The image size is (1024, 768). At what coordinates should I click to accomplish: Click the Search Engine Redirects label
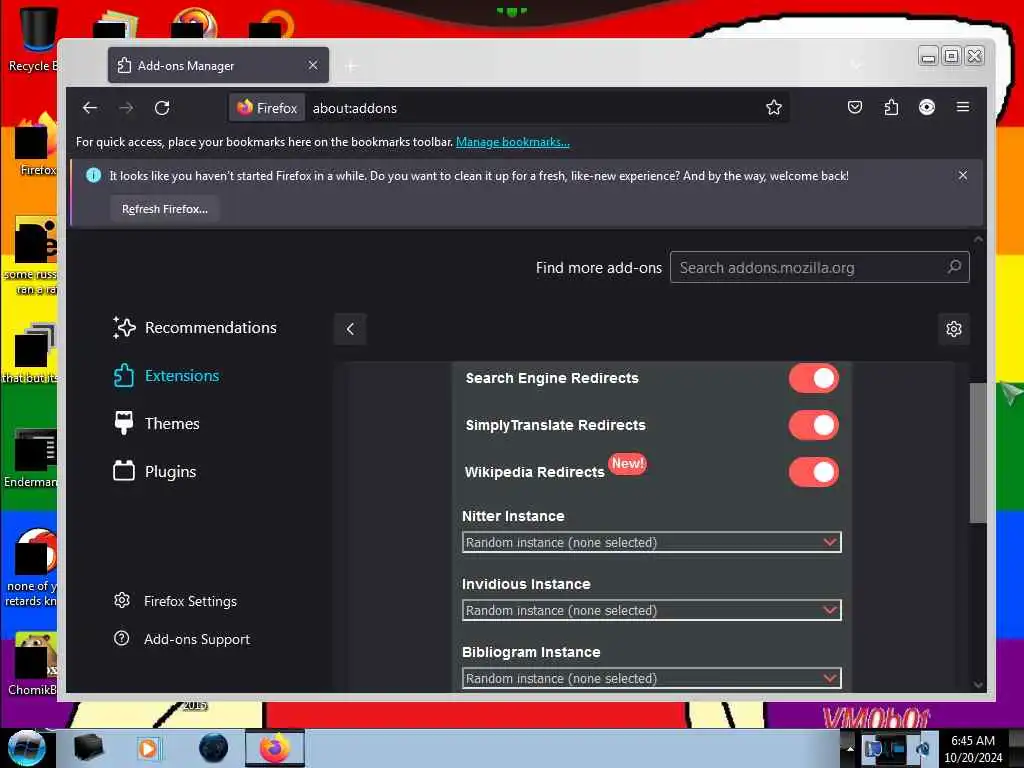coord(552,378)
